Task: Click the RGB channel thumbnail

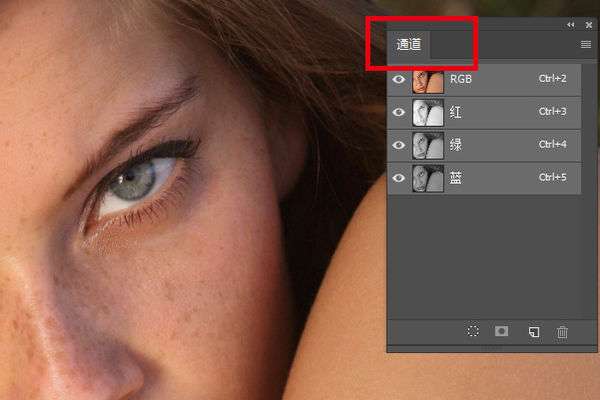Action: (428, 82)
